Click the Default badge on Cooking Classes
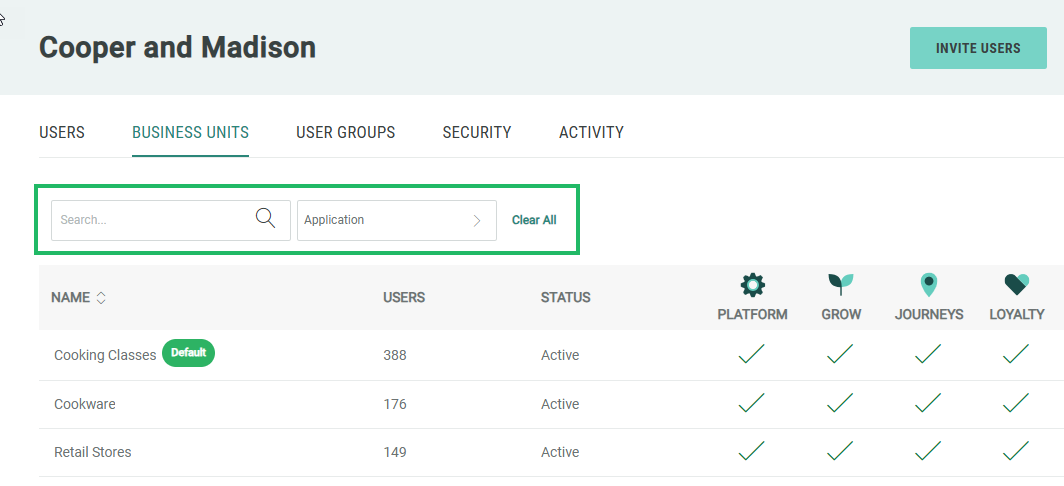This screenshot has width=1064, height=486. point(188,353)
